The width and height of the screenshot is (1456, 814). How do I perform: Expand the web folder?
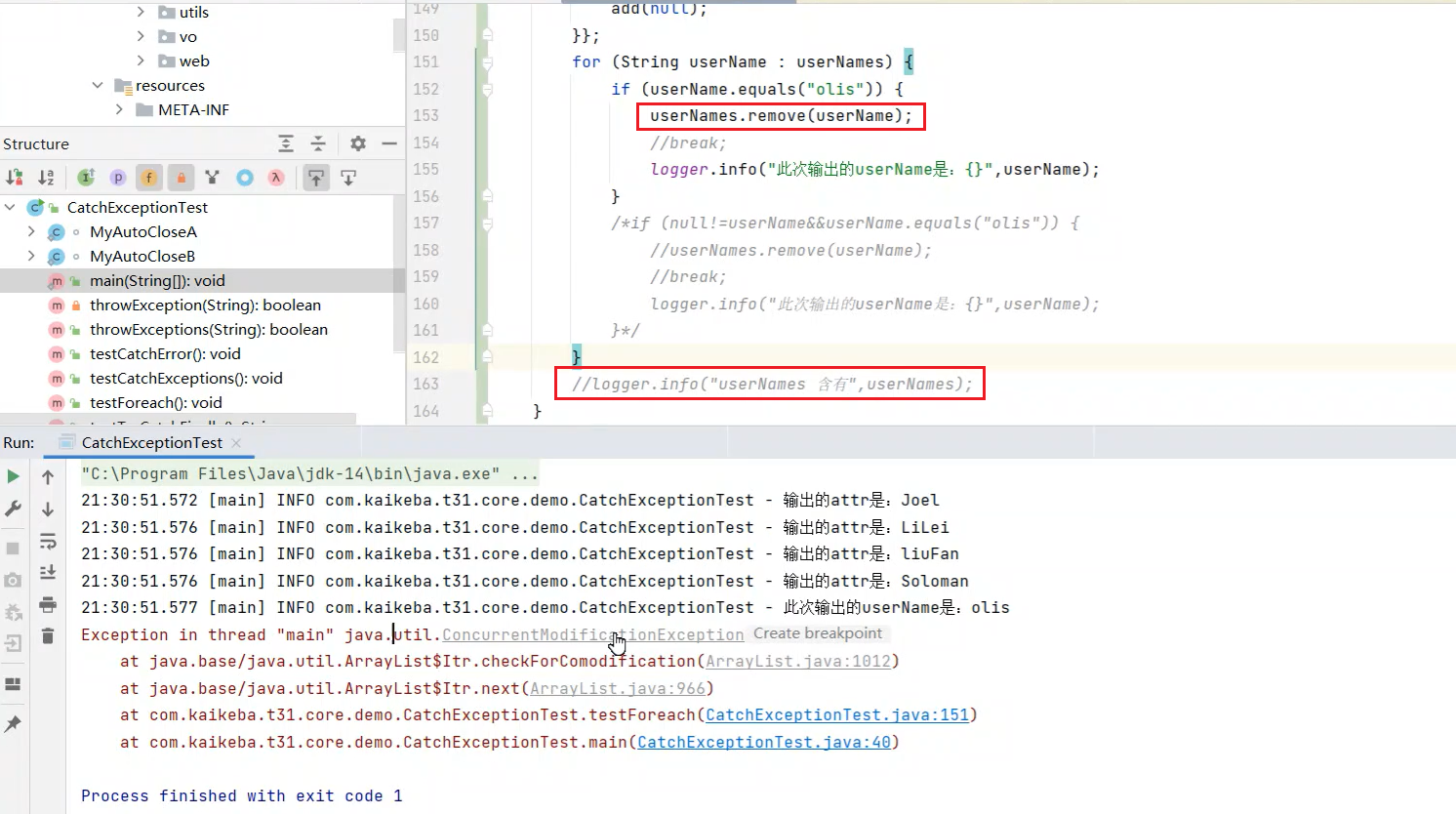click(141, 61)
